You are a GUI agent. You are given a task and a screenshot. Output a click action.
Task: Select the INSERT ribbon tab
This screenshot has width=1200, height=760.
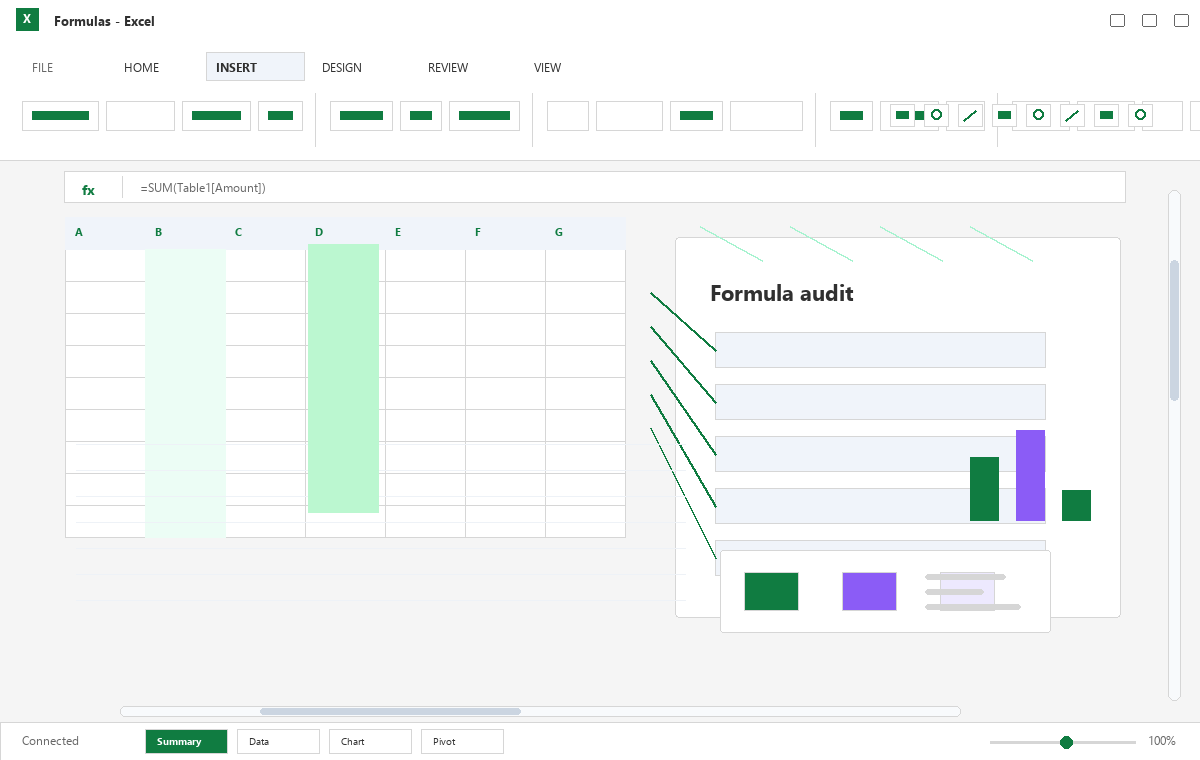255,67
